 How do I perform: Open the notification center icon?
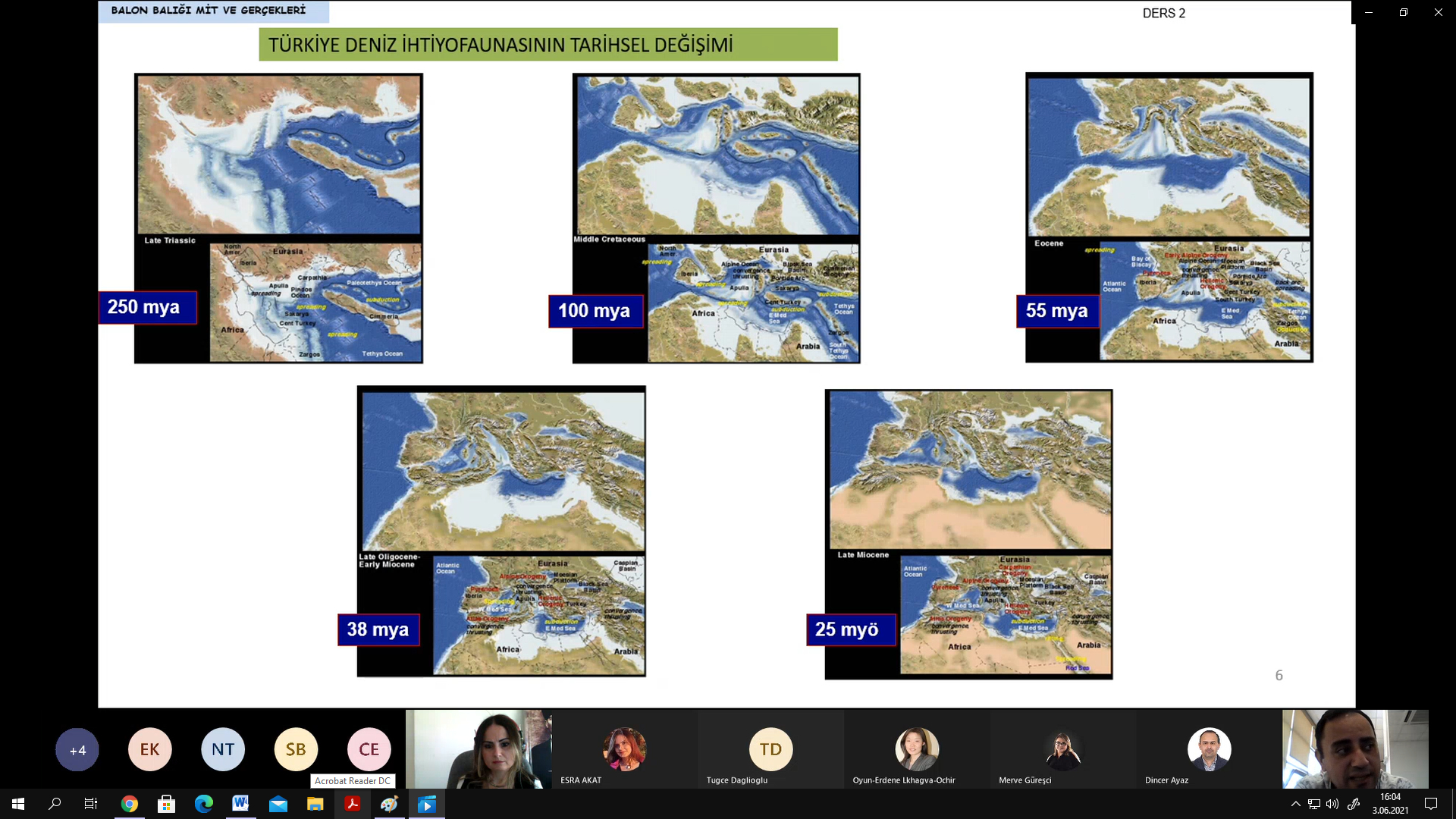pos(1431,804)
